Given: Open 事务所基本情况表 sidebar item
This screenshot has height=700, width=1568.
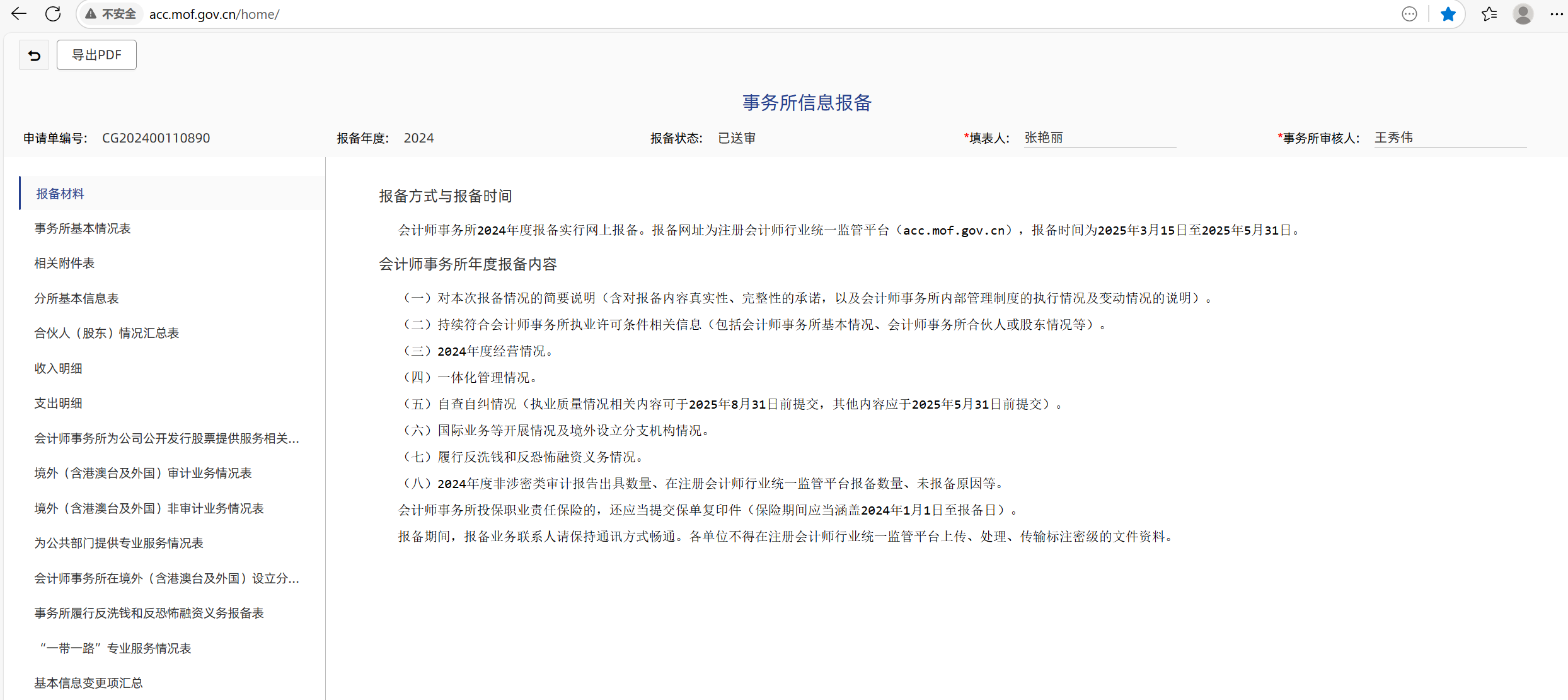Looking at the screenshot, I should click(83, 228).
